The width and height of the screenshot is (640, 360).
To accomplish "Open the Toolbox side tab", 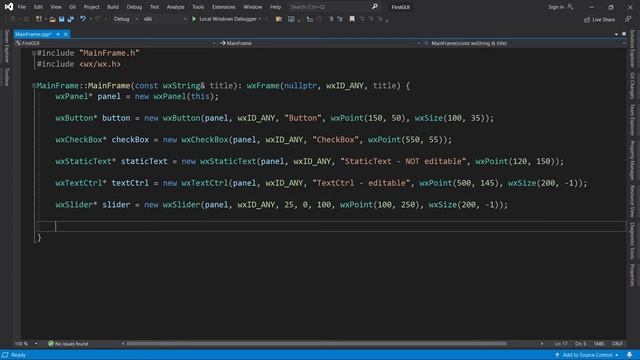I will (6, 77).
